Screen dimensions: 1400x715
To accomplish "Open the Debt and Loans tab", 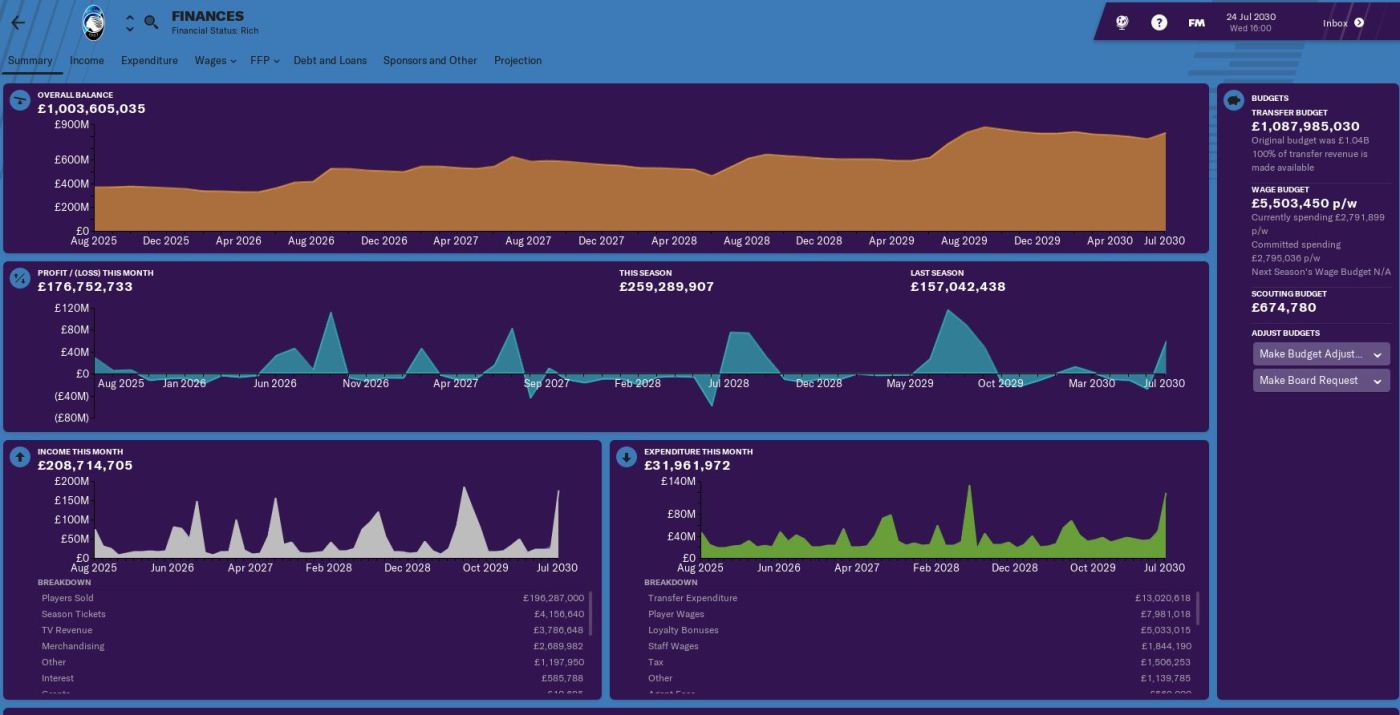I will pyautogui.click(x=330, y=61).
